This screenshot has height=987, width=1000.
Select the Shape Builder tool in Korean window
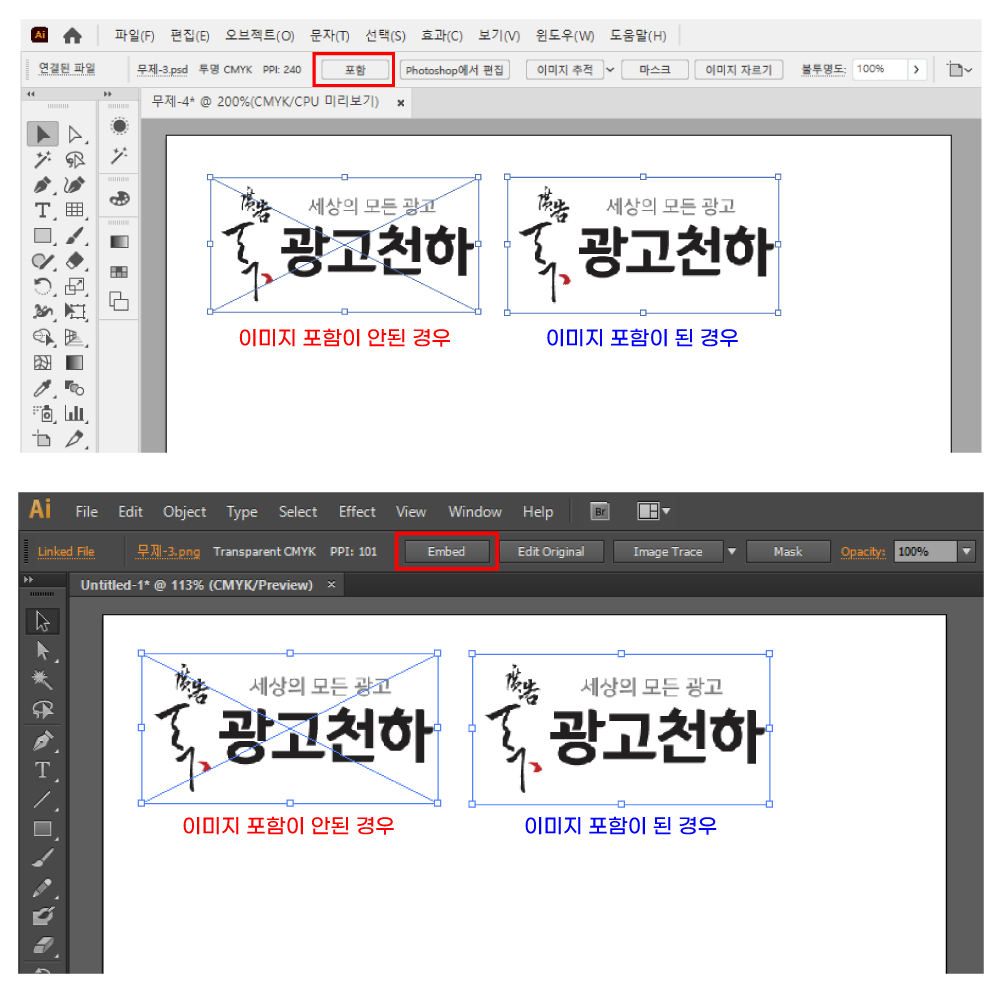(43, 337)
